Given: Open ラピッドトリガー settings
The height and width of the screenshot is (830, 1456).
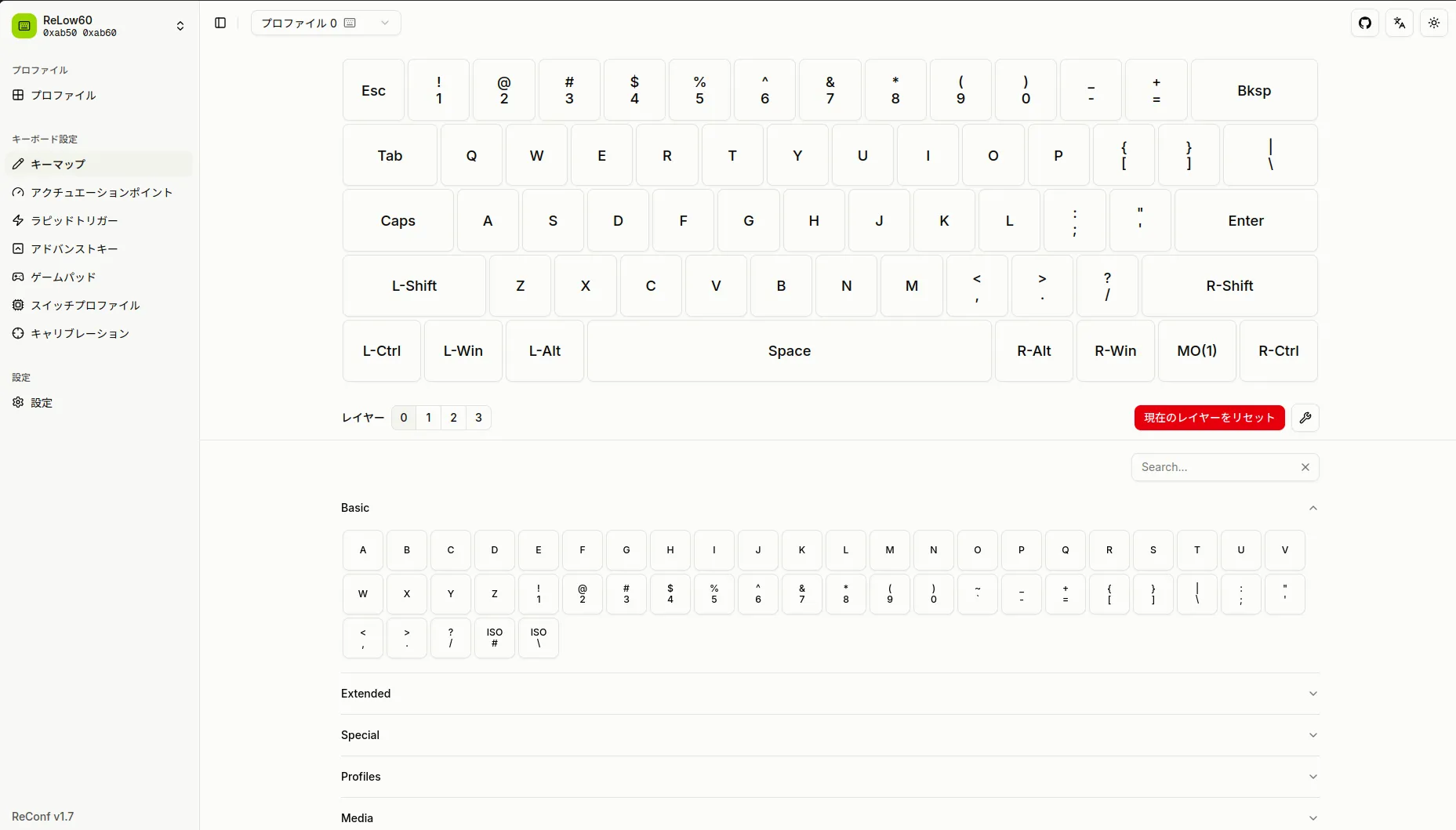Looking at the screenshot, I should [x=99, y=220].
